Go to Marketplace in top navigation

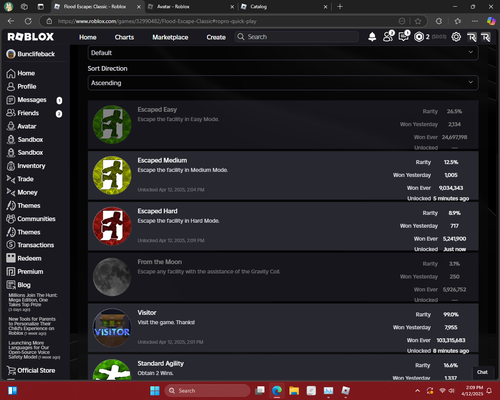(170, 37)
